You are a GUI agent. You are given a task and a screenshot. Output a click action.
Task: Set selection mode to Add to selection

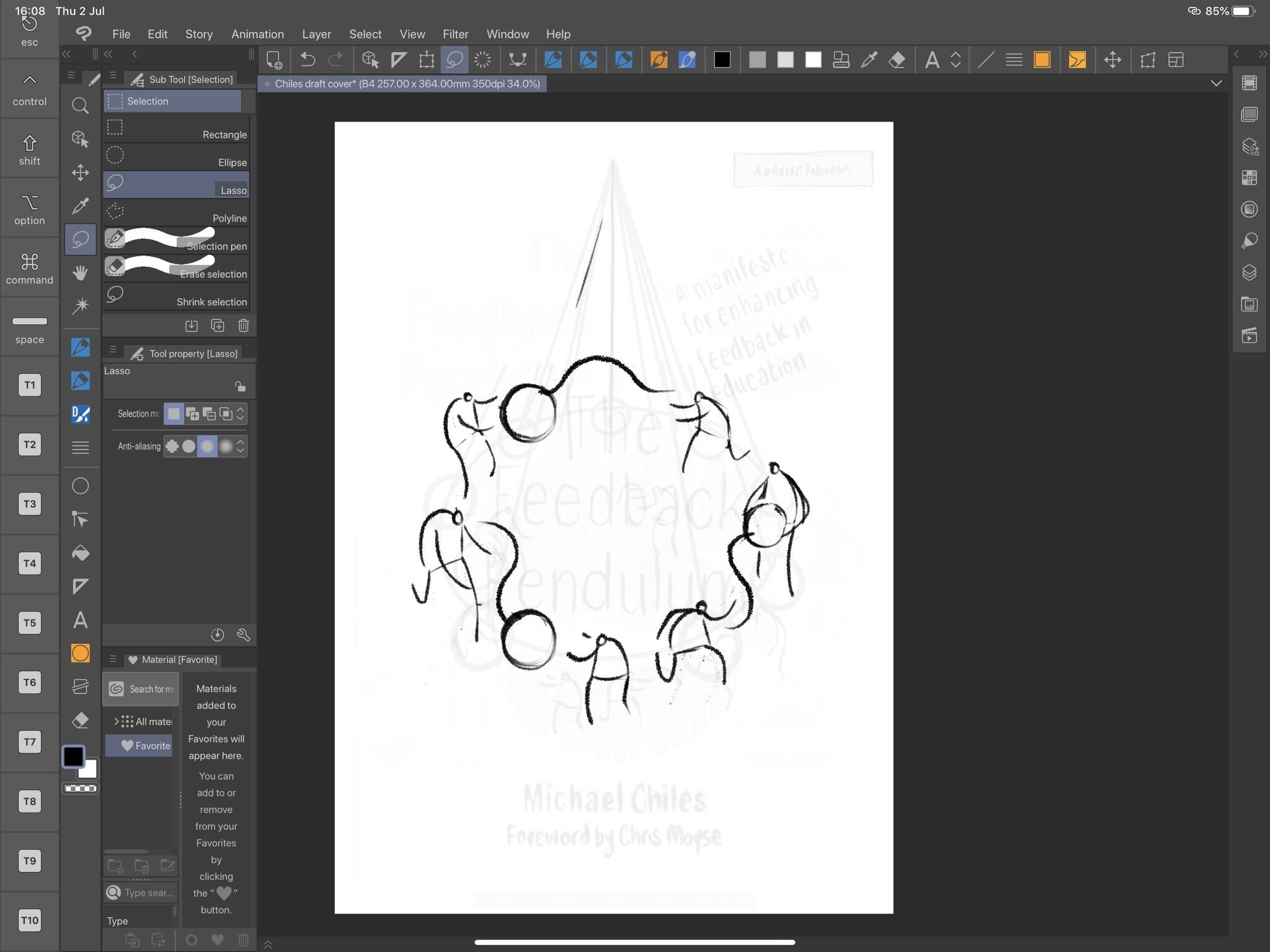[192, 414]
